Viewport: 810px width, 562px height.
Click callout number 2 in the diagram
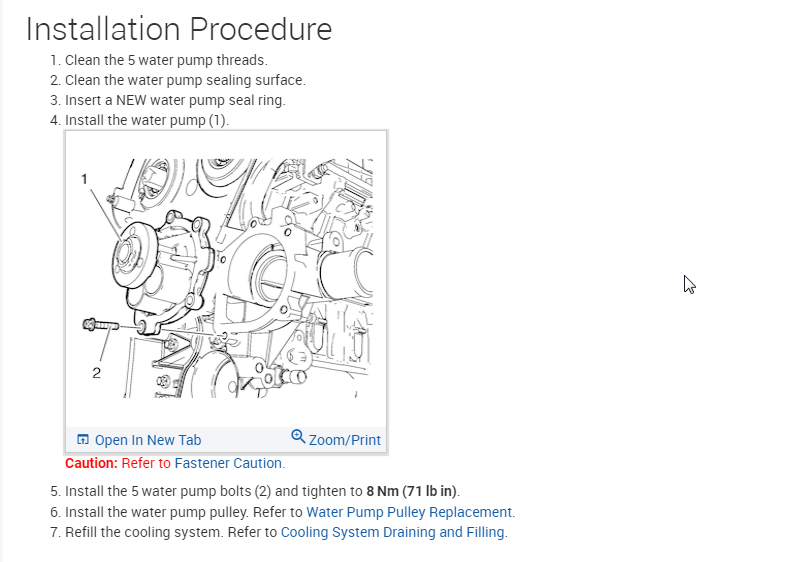[x=96, y=373]
